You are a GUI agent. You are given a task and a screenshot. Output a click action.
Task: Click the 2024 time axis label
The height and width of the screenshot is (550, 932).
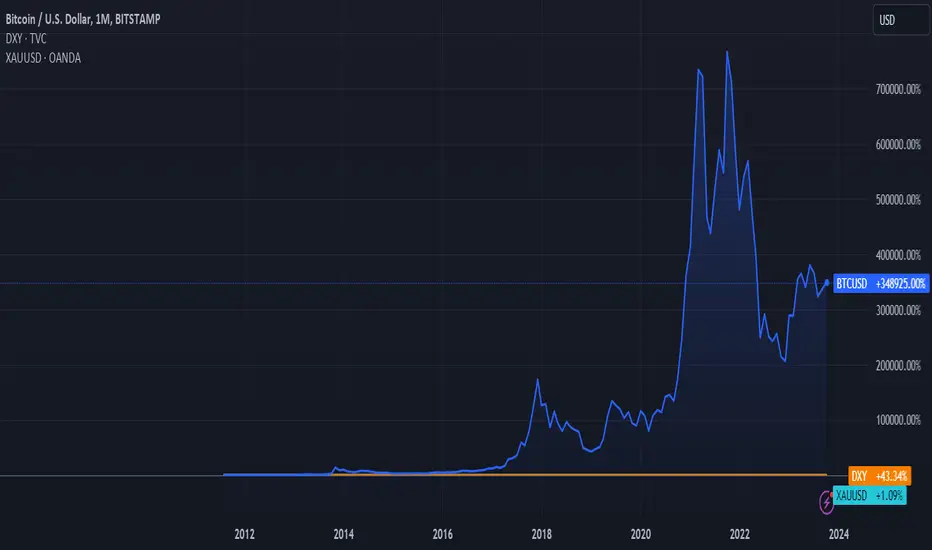pyautogui.click(x=839, y=534)
